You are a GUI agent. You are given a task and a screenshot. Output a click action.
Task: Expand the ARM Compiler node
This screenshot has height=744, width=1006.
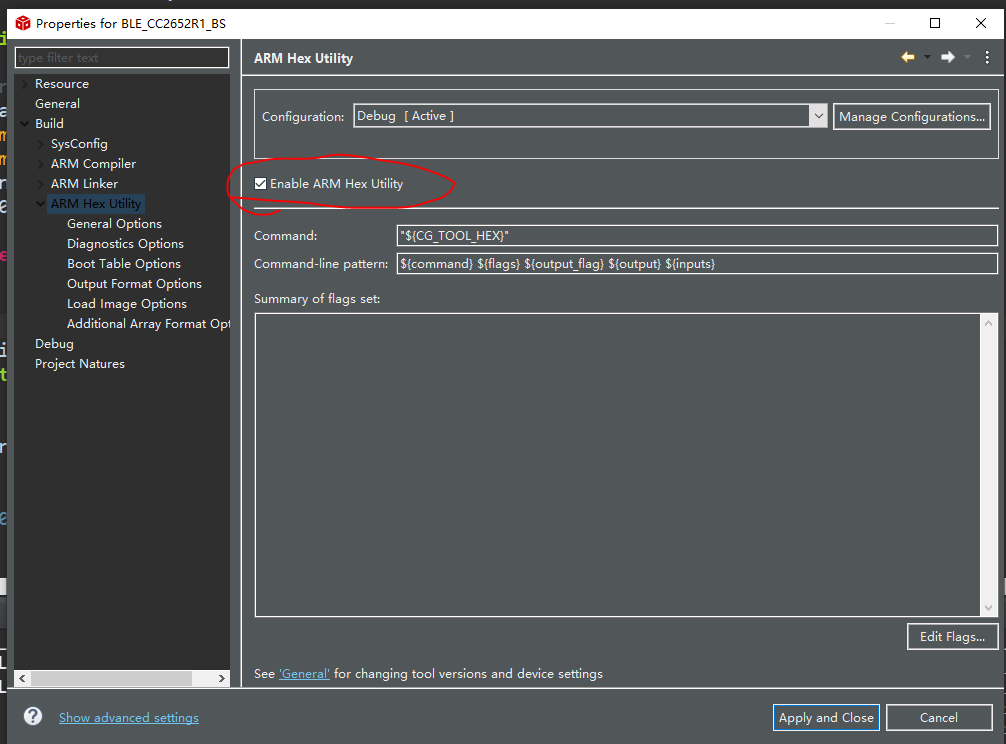point(40,164)
